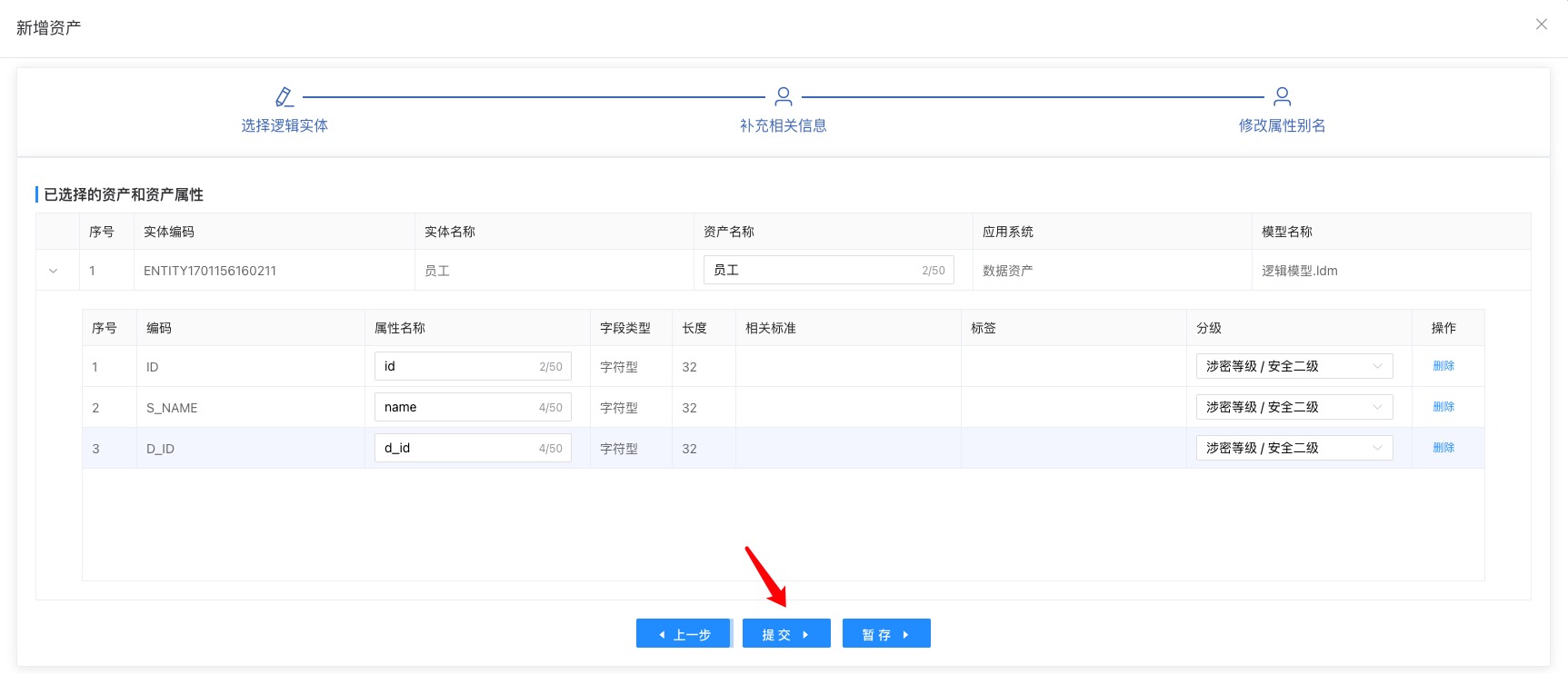Go to 修改属性别名 step
Viewport: 1568px width, 674px height.
click(x=1283, y=125)
